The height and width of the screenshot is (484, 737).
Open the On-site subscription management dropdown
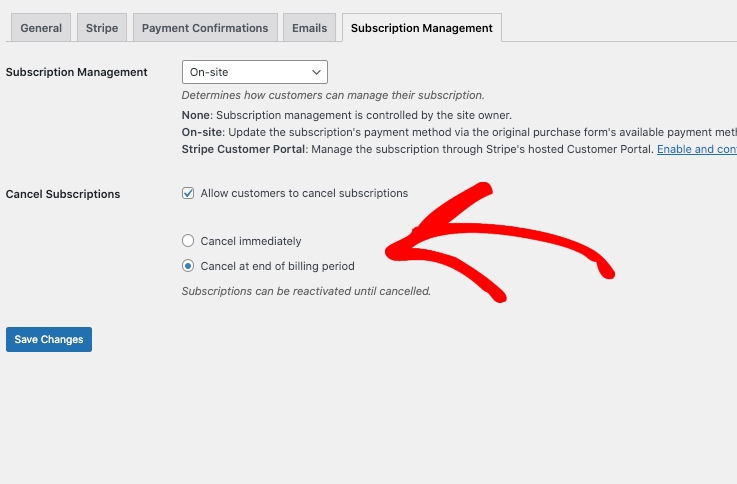(x=254, y=72)
